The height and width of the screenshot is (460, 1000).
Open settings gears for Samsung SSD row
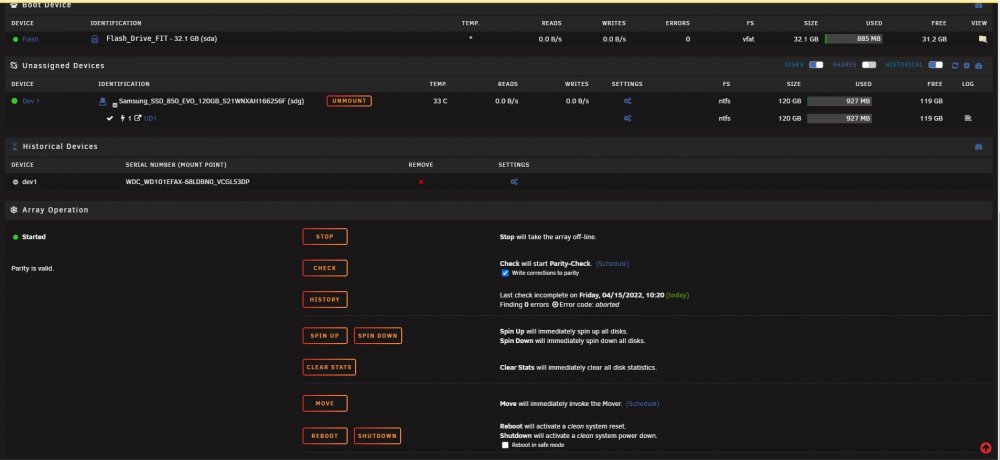pyautogui.click(x=628, y=101)
